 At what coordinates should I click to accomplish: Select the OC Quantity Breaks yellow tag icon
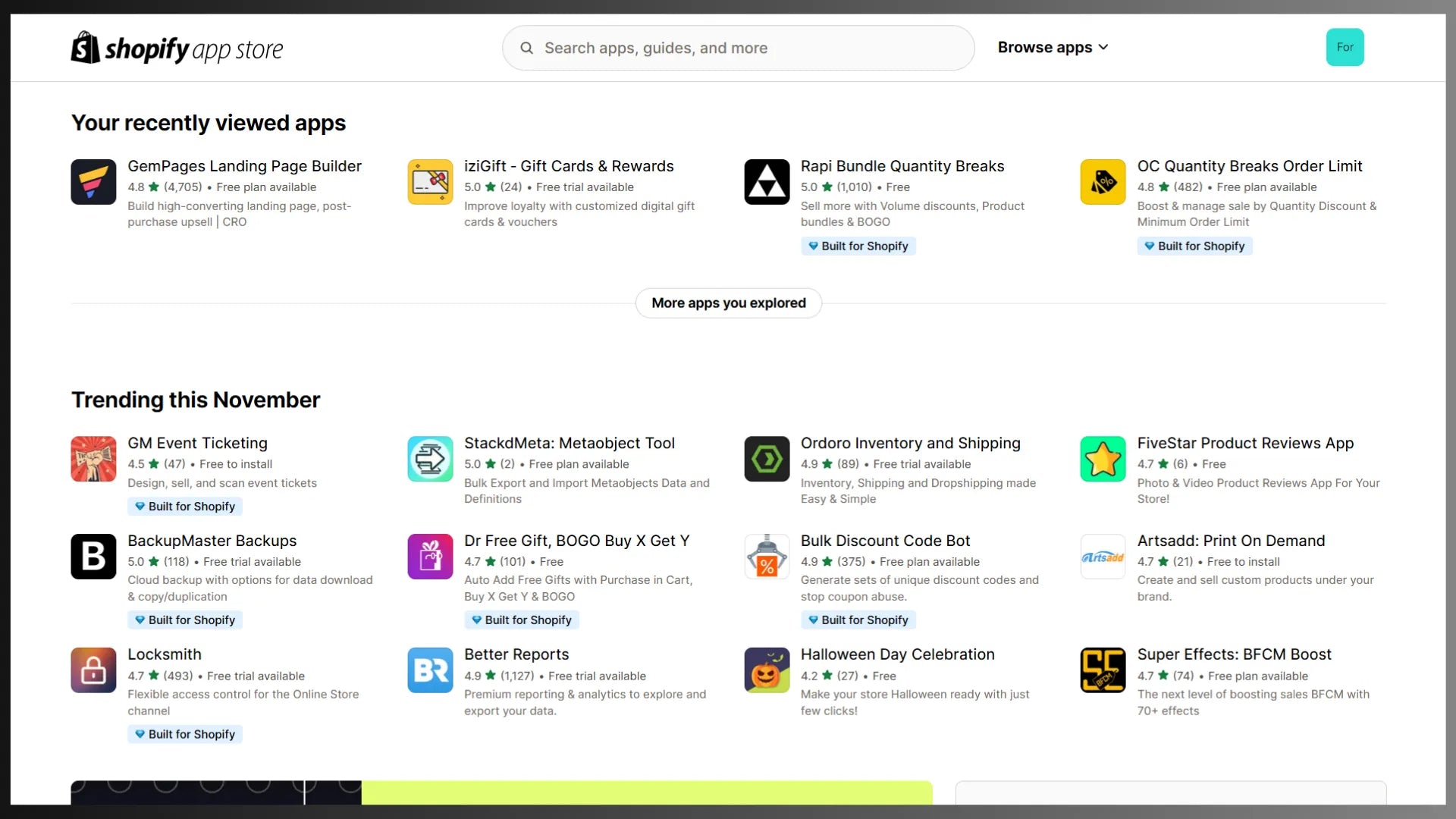1103,182
